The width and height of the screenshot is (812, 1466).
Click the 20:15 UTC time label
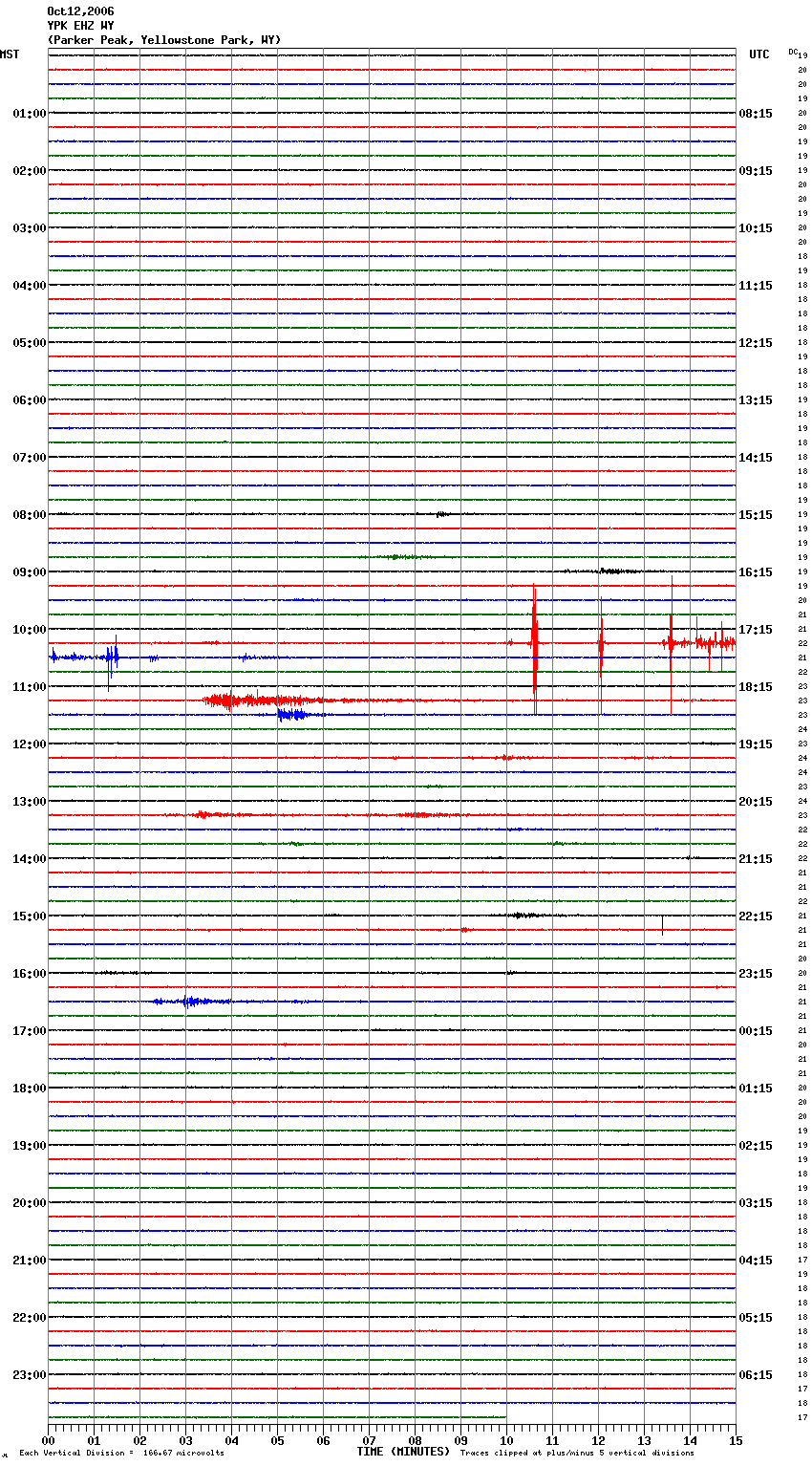[x=756, y=802]
